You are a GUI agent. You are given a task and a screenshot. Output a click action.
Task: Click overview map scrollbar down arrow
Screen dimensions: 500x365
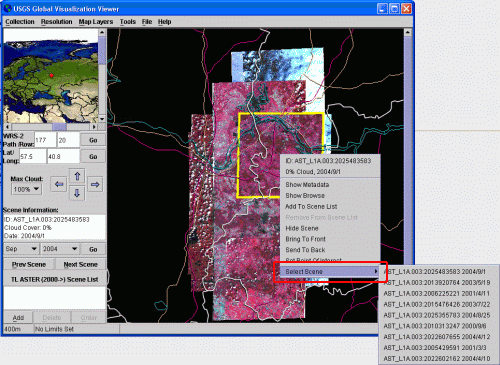pos(102,119)
